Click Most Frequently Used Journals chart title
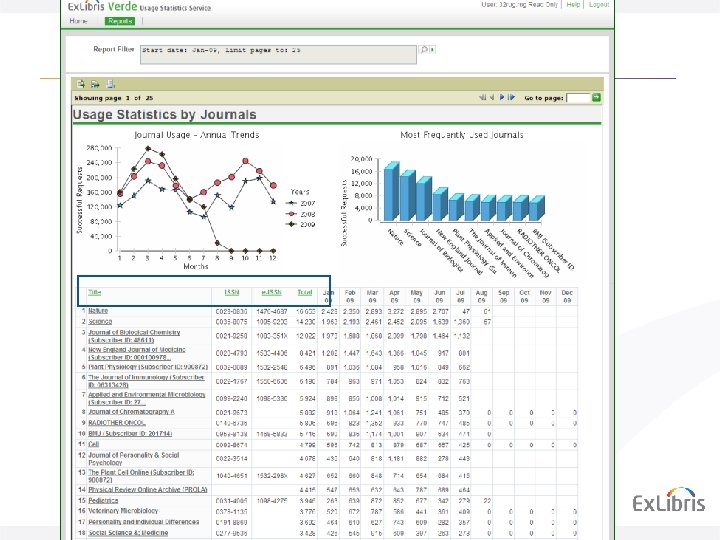This screenshot has height=540, width=720. click(461, 135)
